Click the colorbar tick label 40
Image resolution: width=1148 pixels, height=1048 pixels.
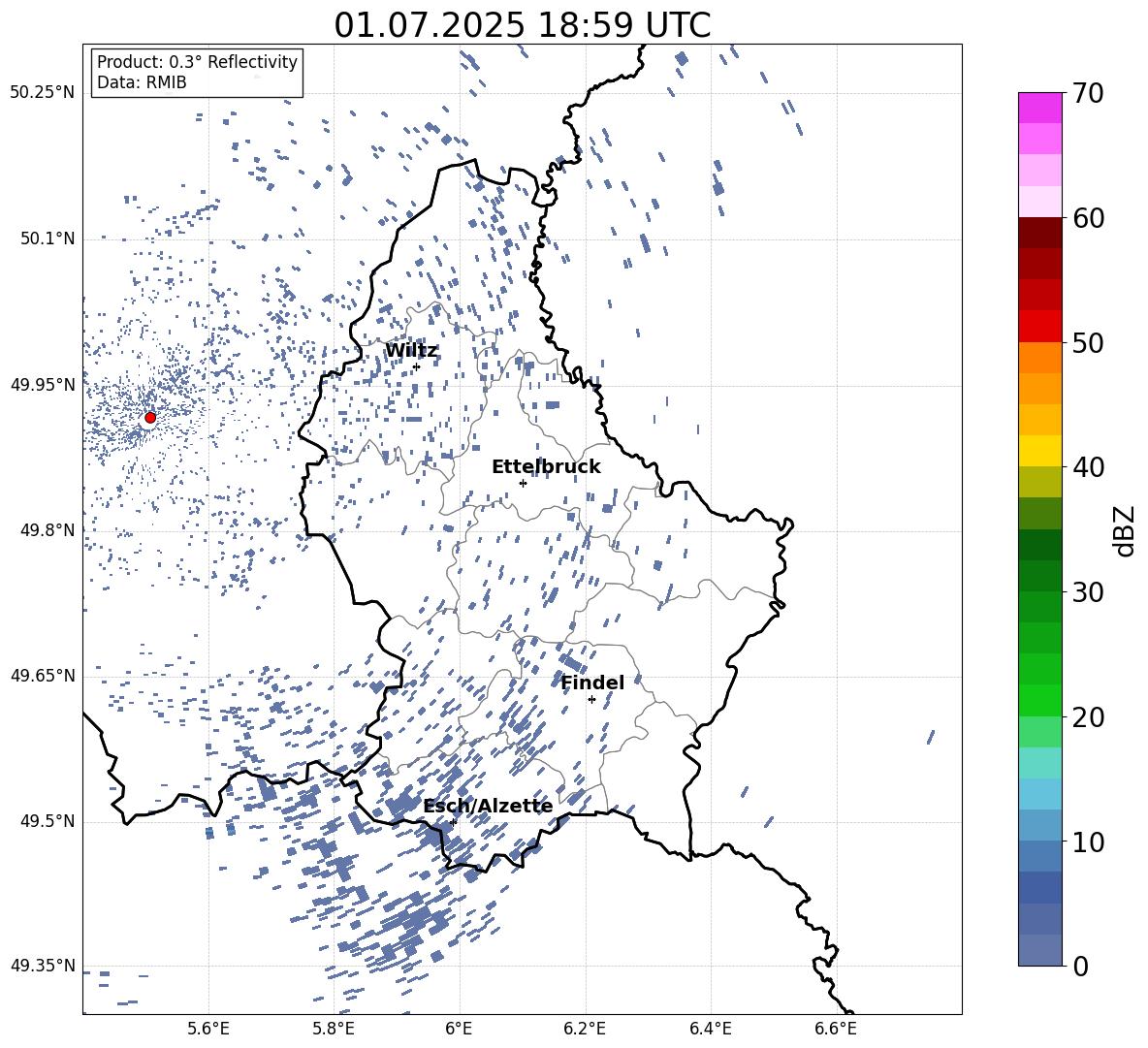pyautogui.click(x=1088, y=467)
